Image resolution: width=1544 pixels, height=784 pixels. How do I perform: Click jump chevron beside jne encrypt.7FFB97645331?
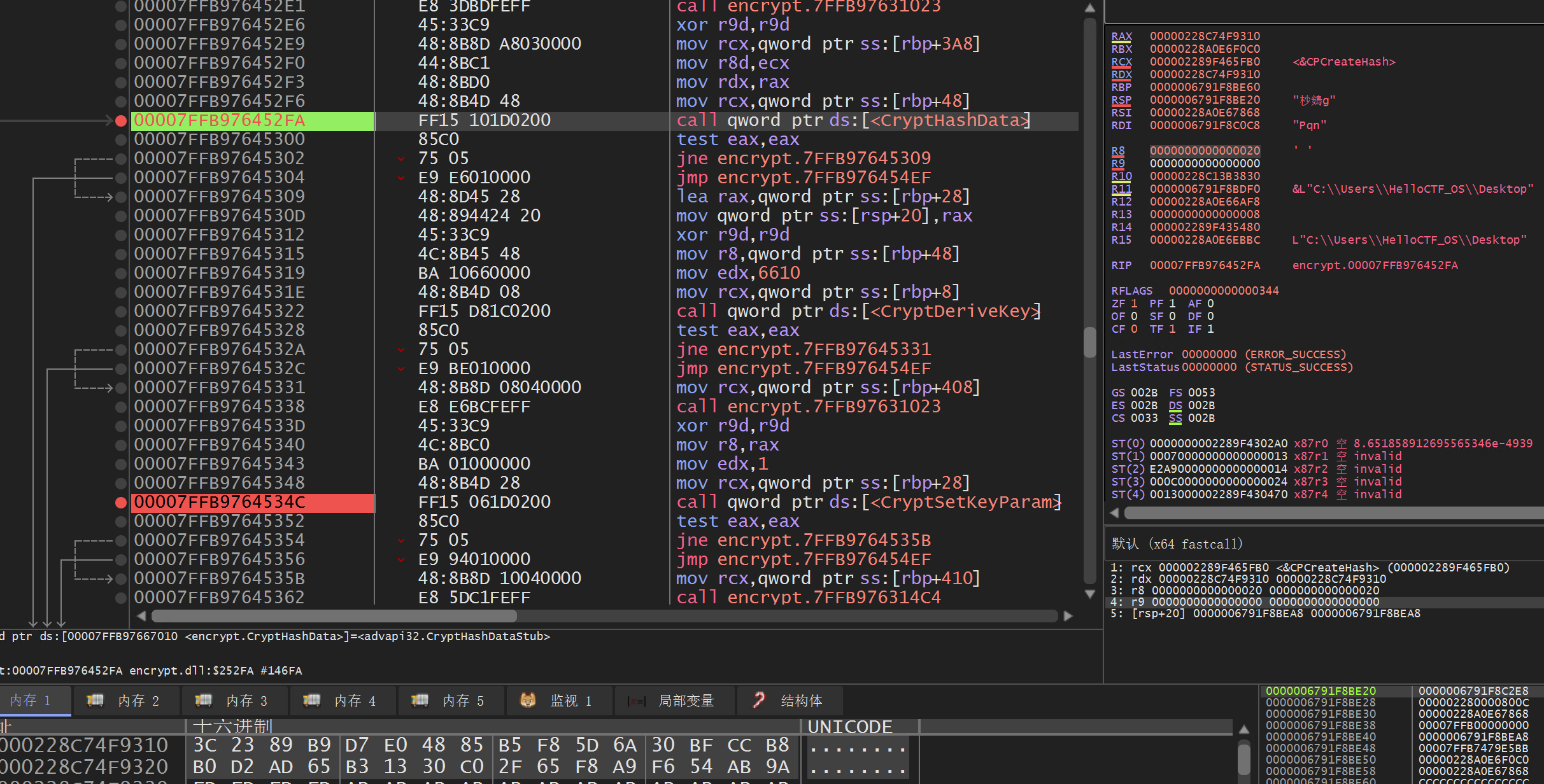click(401, 349)
